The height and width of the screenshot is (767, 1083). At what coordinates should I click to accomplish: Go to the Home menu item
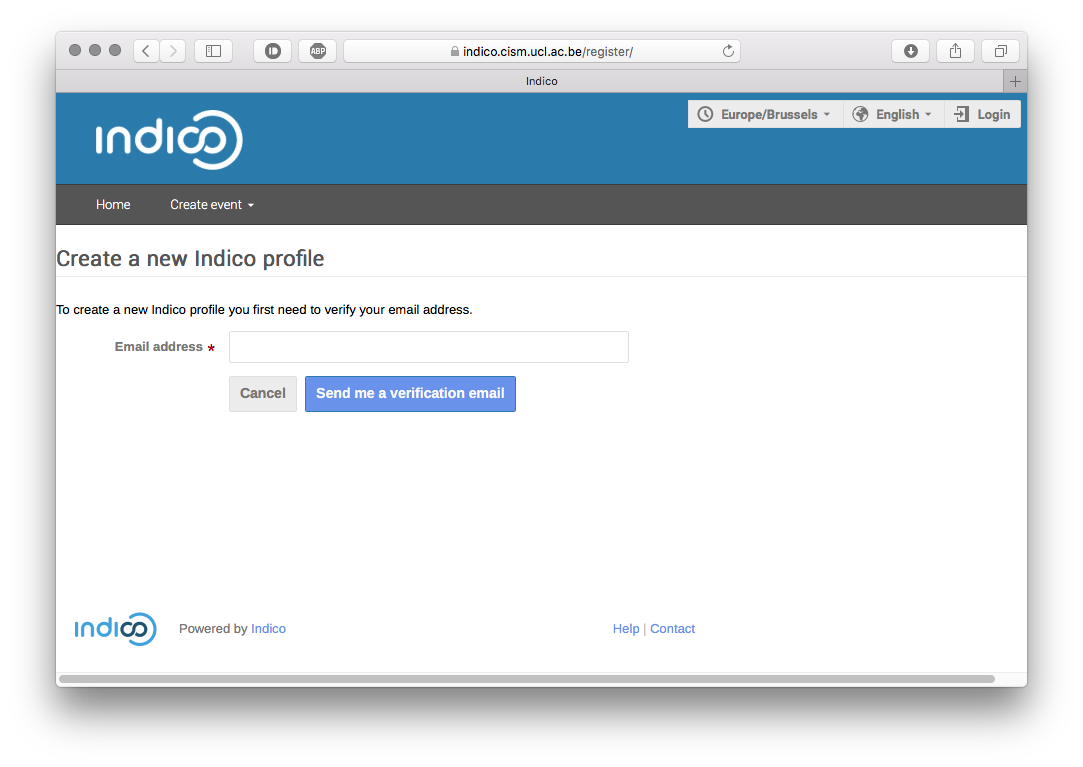pyautogui.click(x=113, y=205)
